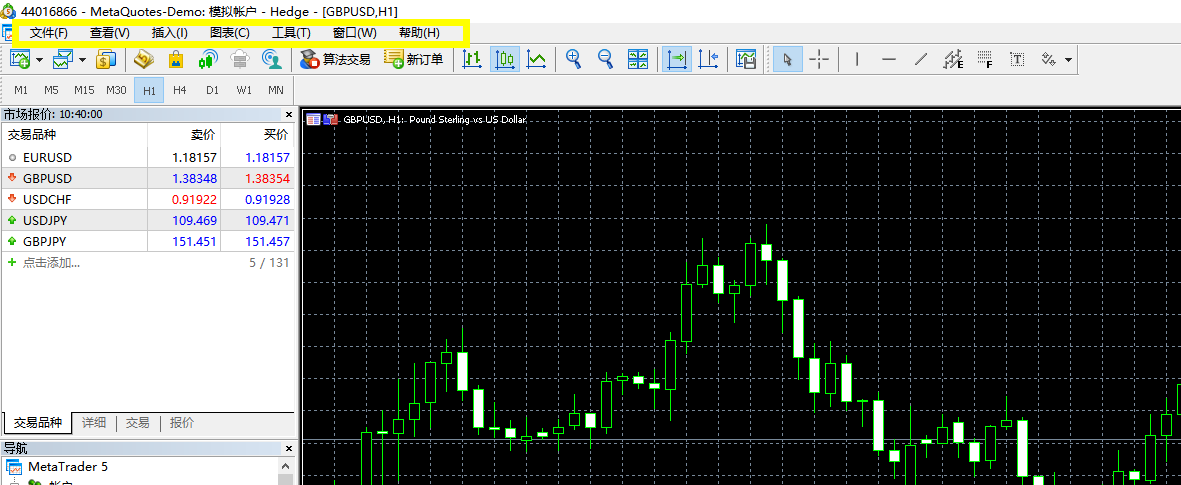This screenshot has height=485, width=1181.
Task: Switch chart to bar chart display
Action: coord(472,60)
